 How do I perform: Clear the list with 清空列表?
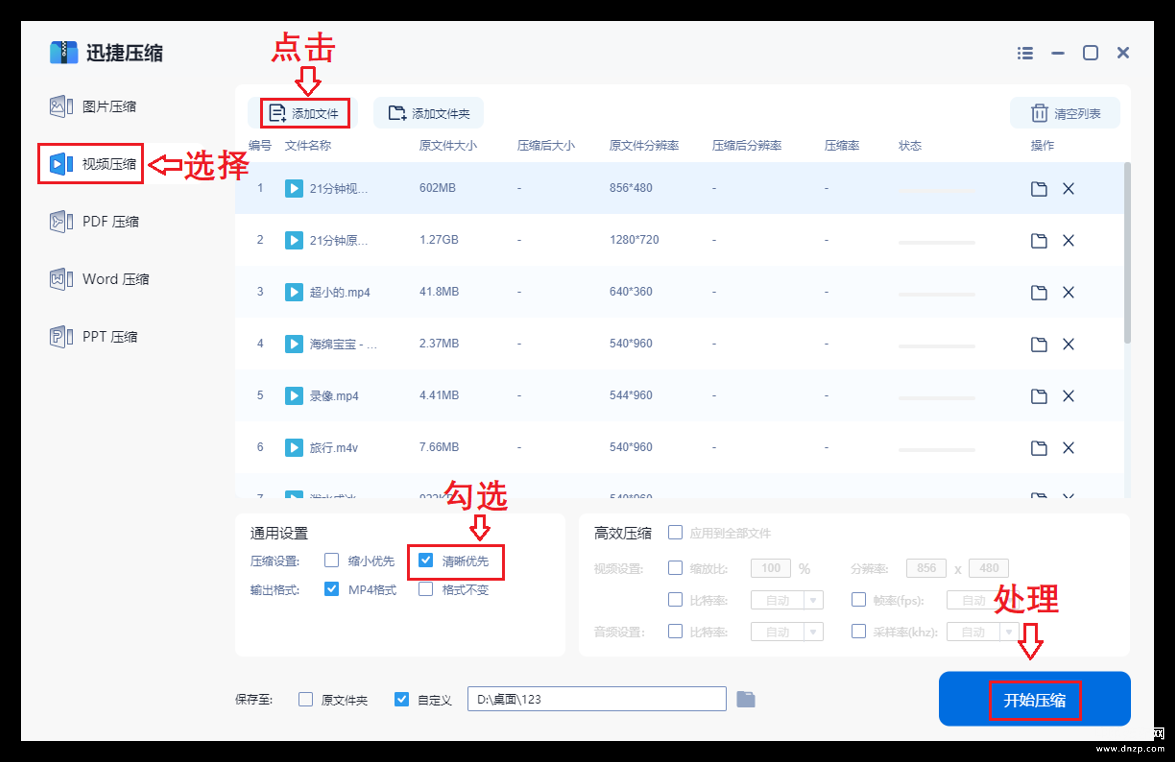(1066, 113)
